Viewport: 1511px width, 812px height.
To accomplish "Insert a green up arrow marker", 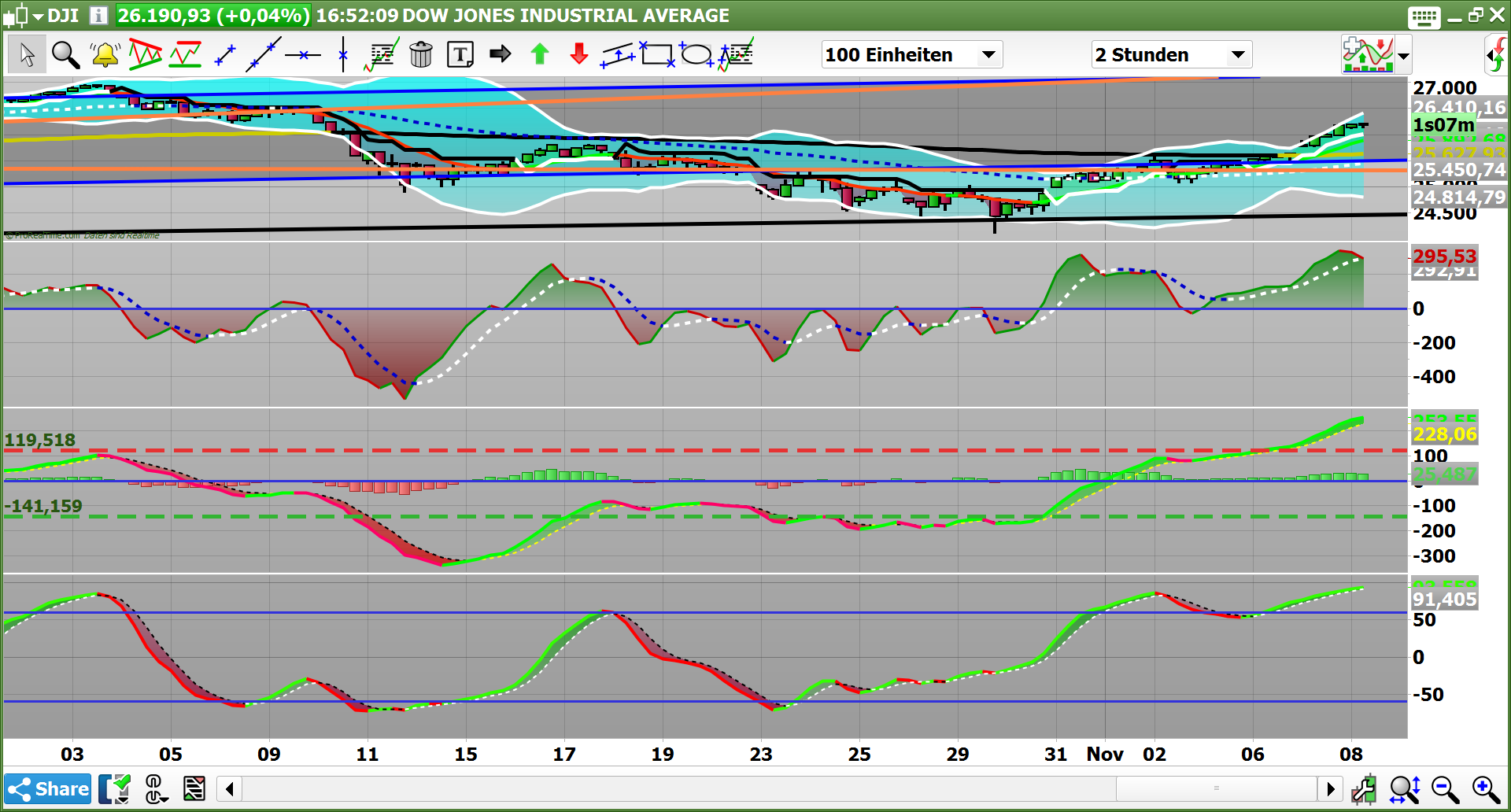I will [x=540, y=55].
